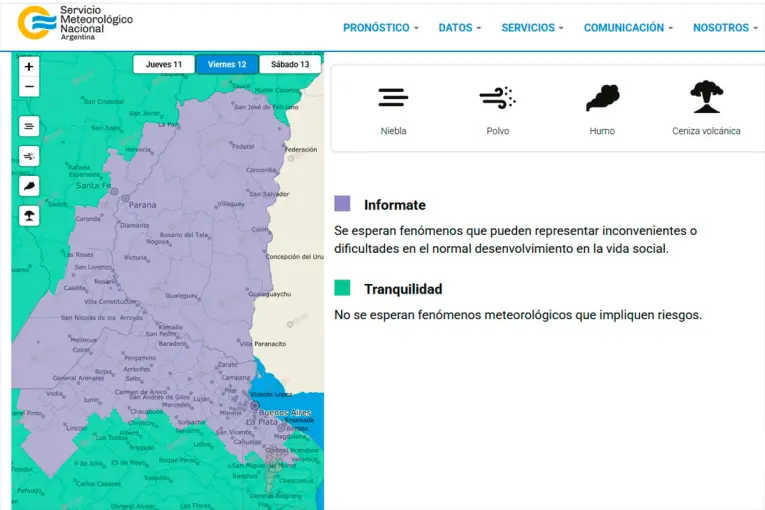Switch to the Sábado 13 tab
The image size is (765, 510).
(x=290, y=64)
